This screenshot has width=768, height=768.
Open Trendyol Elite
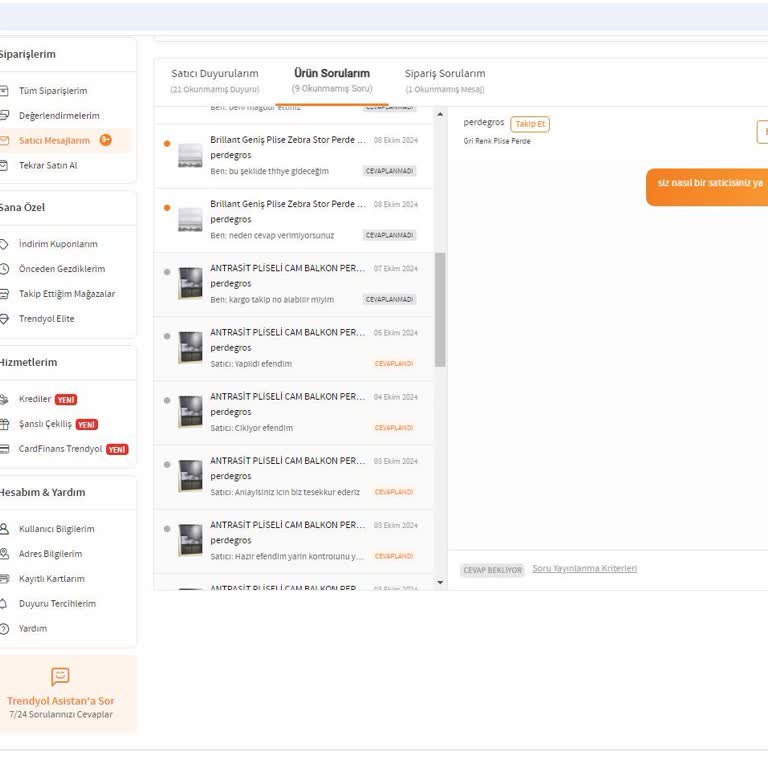[x=47, y=319]
